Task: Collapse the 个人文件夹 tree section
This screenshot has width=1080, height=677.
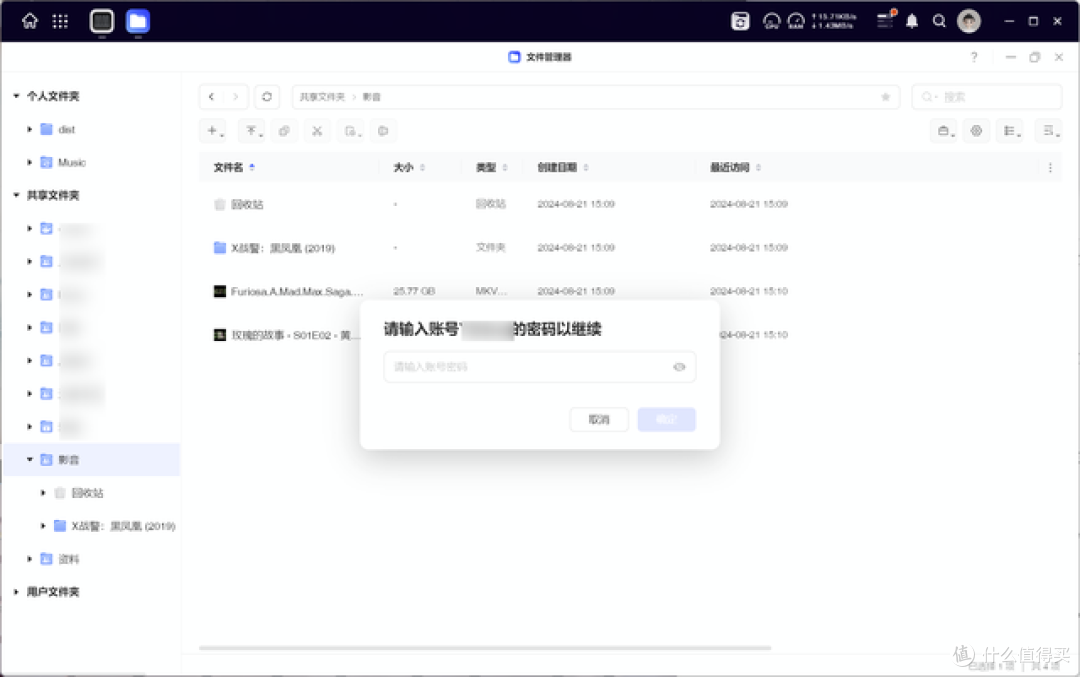Action: pyautogui.click(x=16, y=96)
